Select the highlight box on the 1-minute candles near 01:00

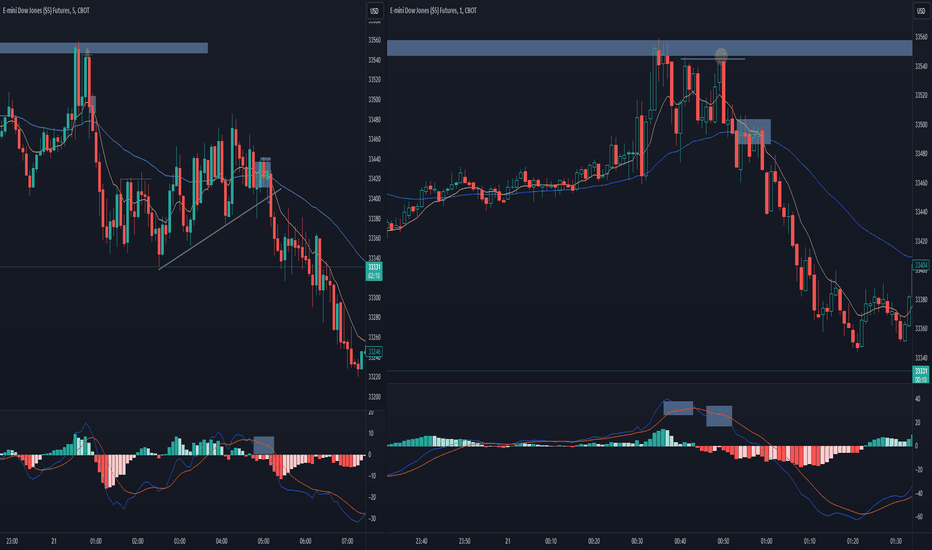click(x=754, y=131)
